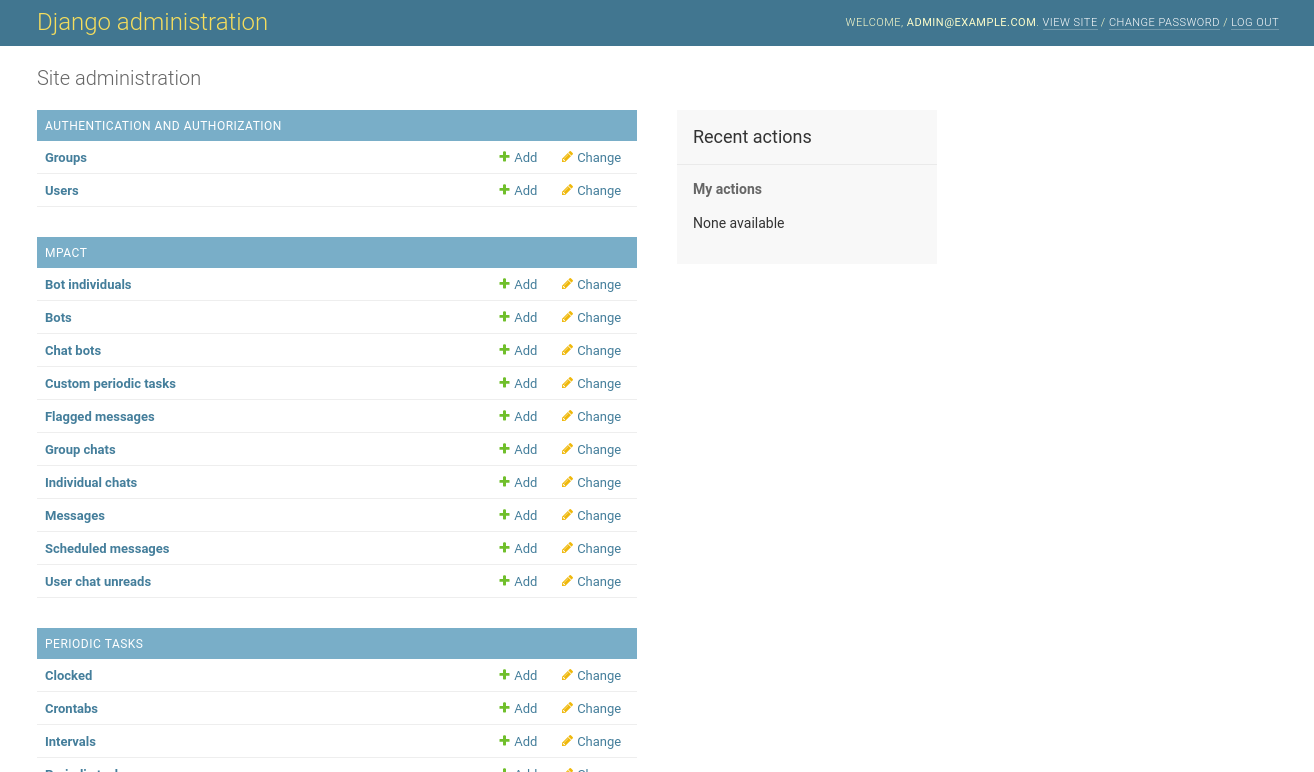Click the Add plus icon for Groups
The height and width of the screenshot is (772, 1314).
click(x=505, y=157)
